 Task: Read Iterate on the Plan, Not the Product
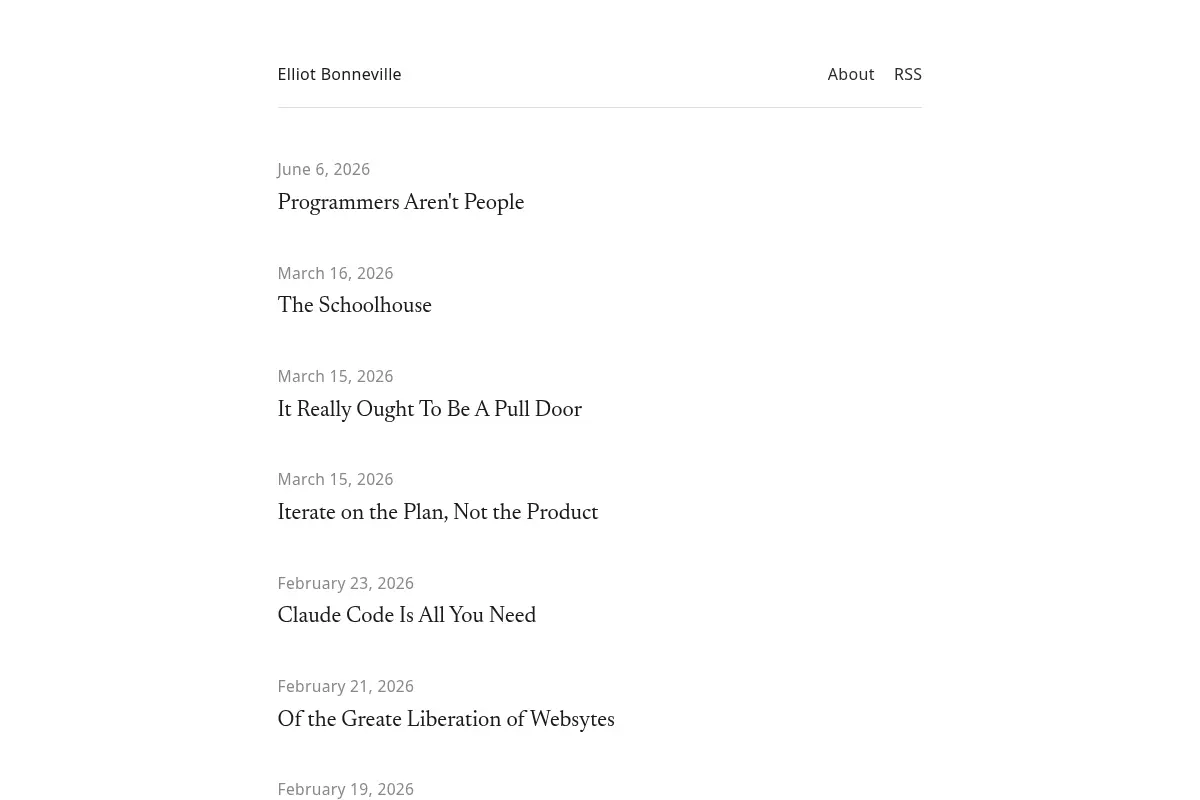point(437,513)
